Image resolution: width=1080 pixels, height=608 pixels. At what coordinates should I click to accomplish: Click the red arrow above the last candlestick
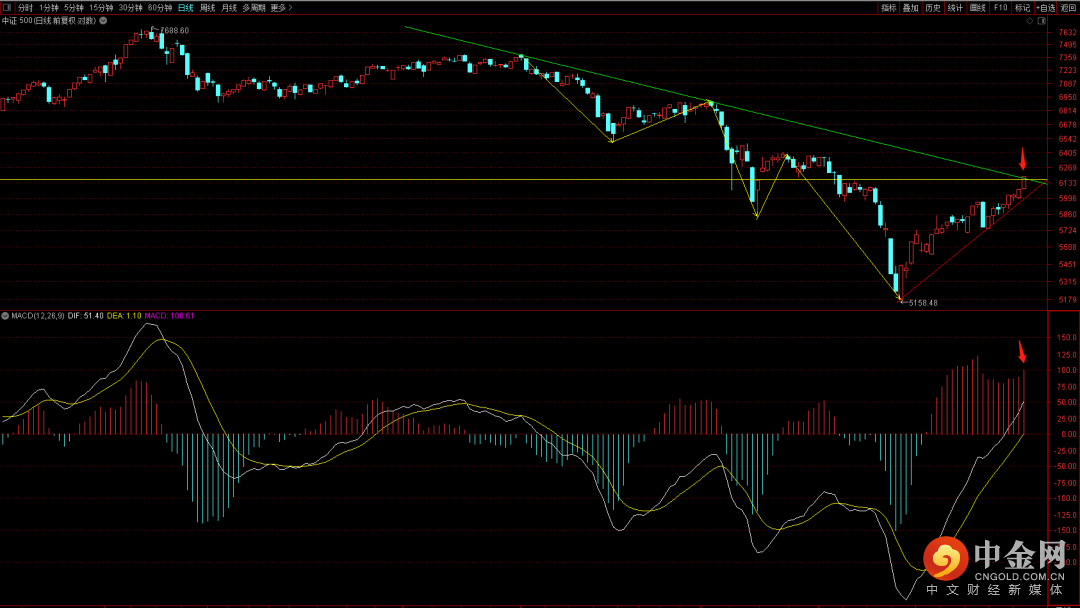1022,159
